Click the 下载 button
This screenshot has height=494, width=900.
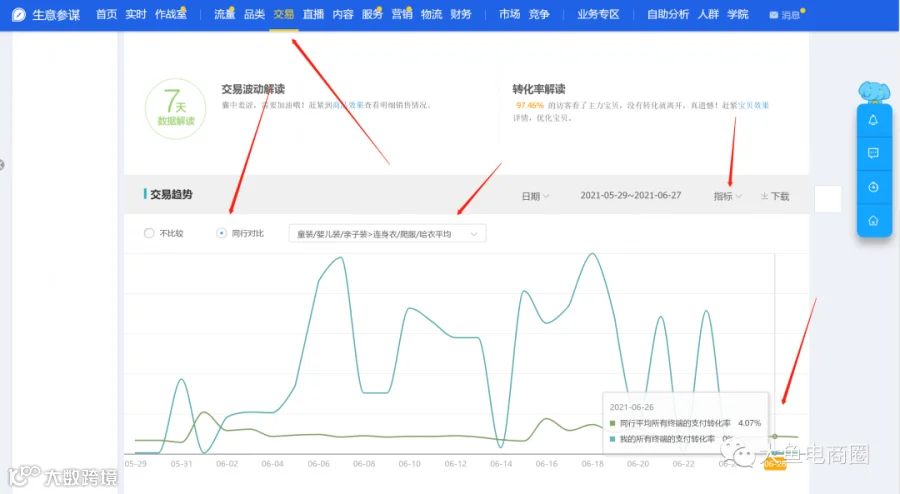775,196
